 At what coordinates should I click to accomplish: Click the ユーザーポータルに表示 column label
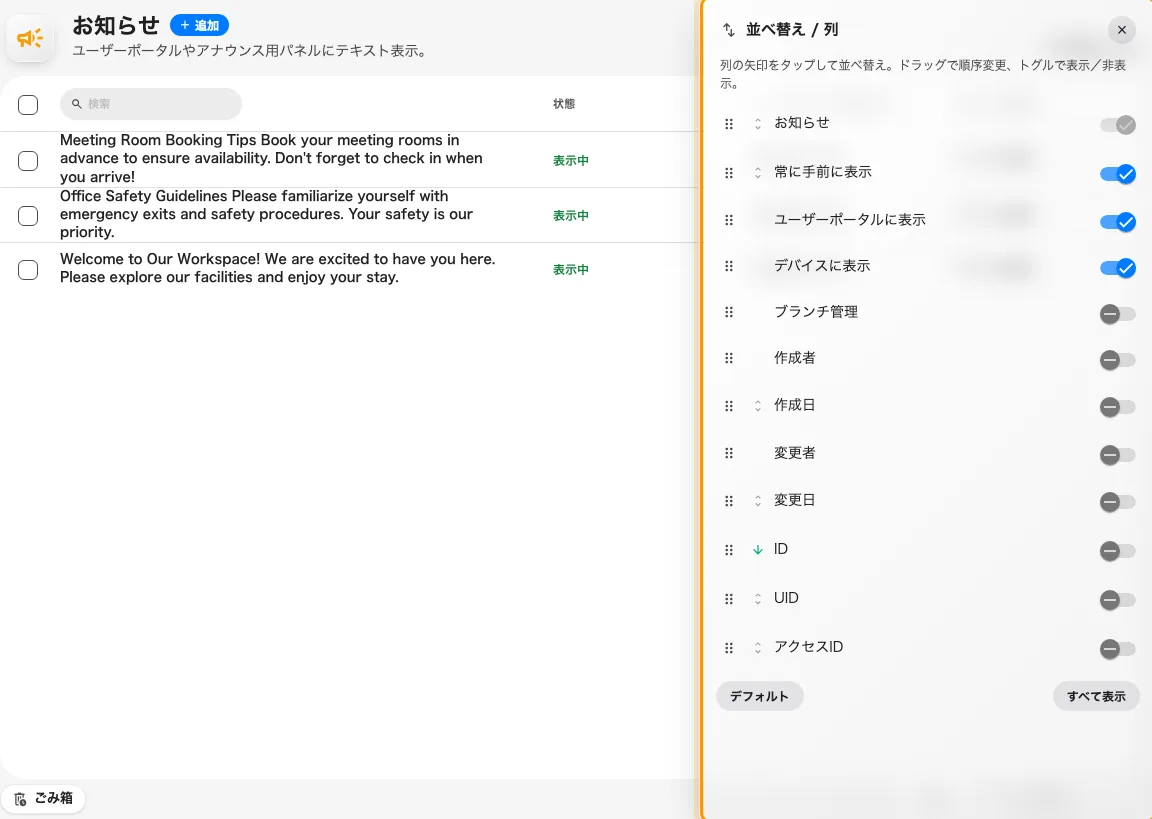[849, 219]
